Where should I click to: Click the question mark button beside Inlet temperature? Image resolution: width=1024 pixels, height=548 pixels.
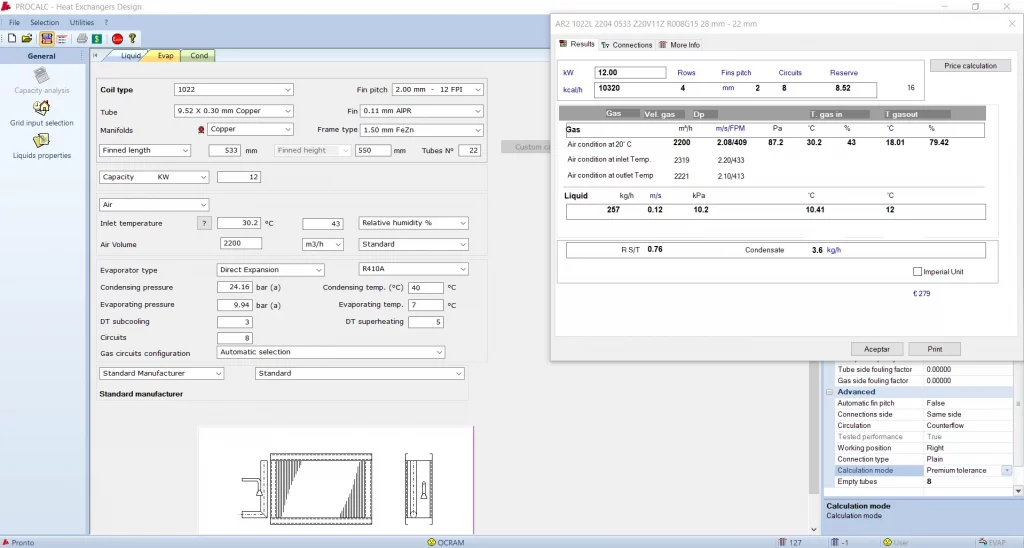coord(204,223)
